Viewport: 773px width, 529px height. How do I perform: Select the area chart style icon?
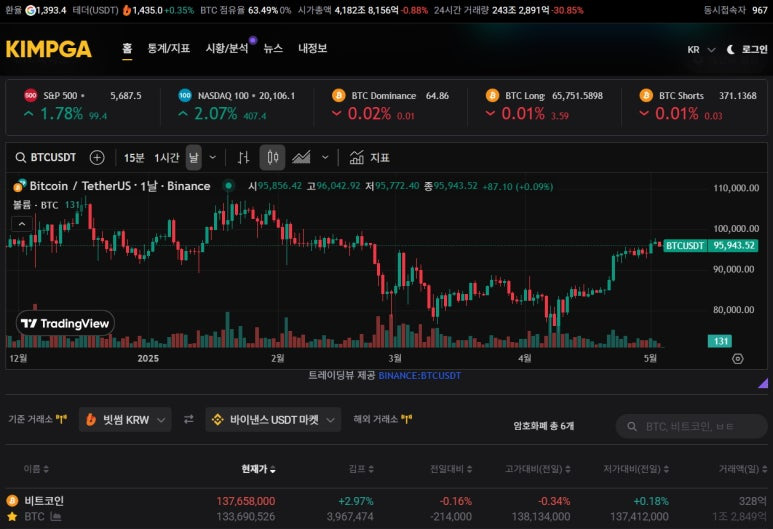301,158
